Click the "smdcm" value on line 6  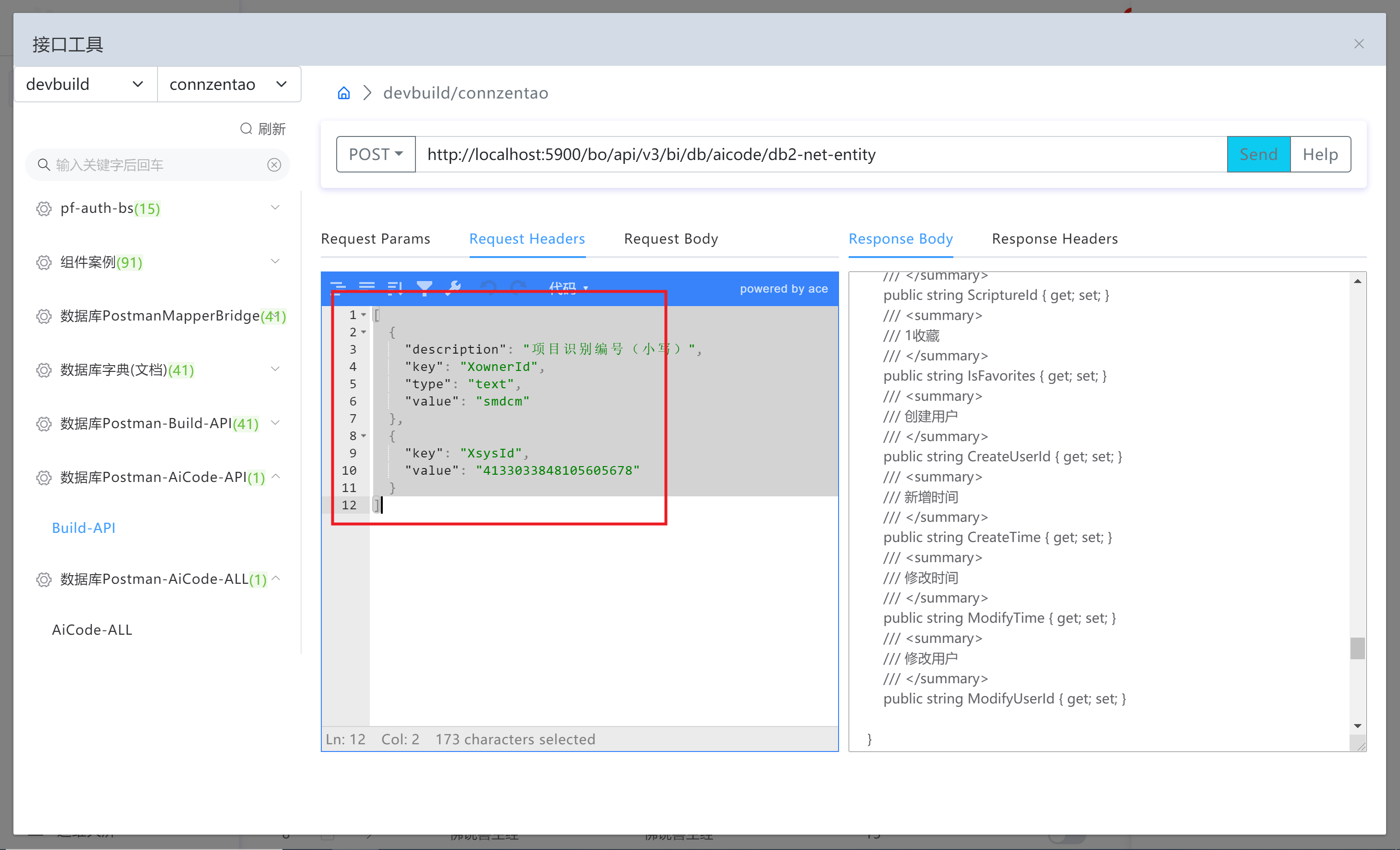(x=503, y=401)
